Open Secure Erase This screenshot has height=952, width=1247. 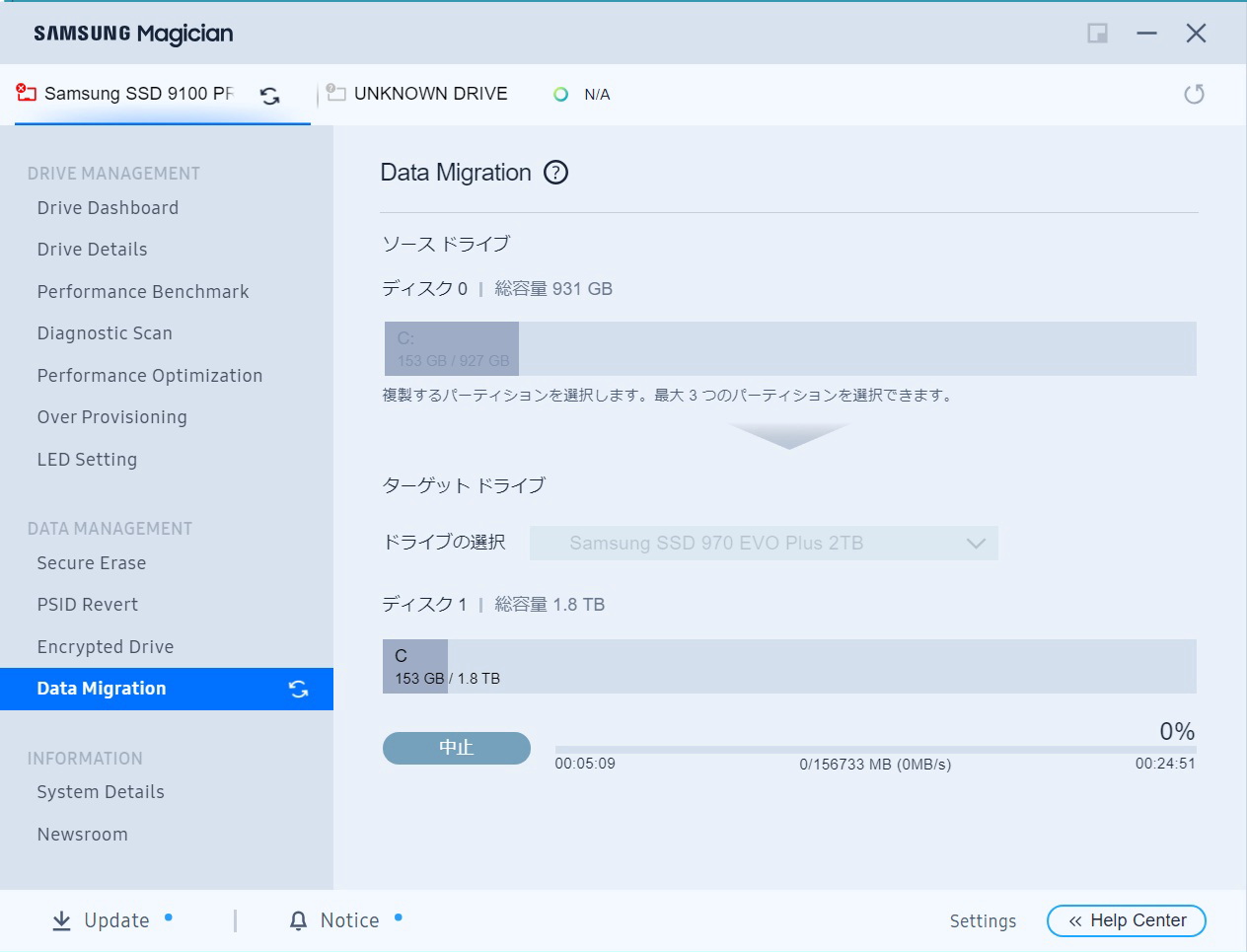click(x=92, y=563)
